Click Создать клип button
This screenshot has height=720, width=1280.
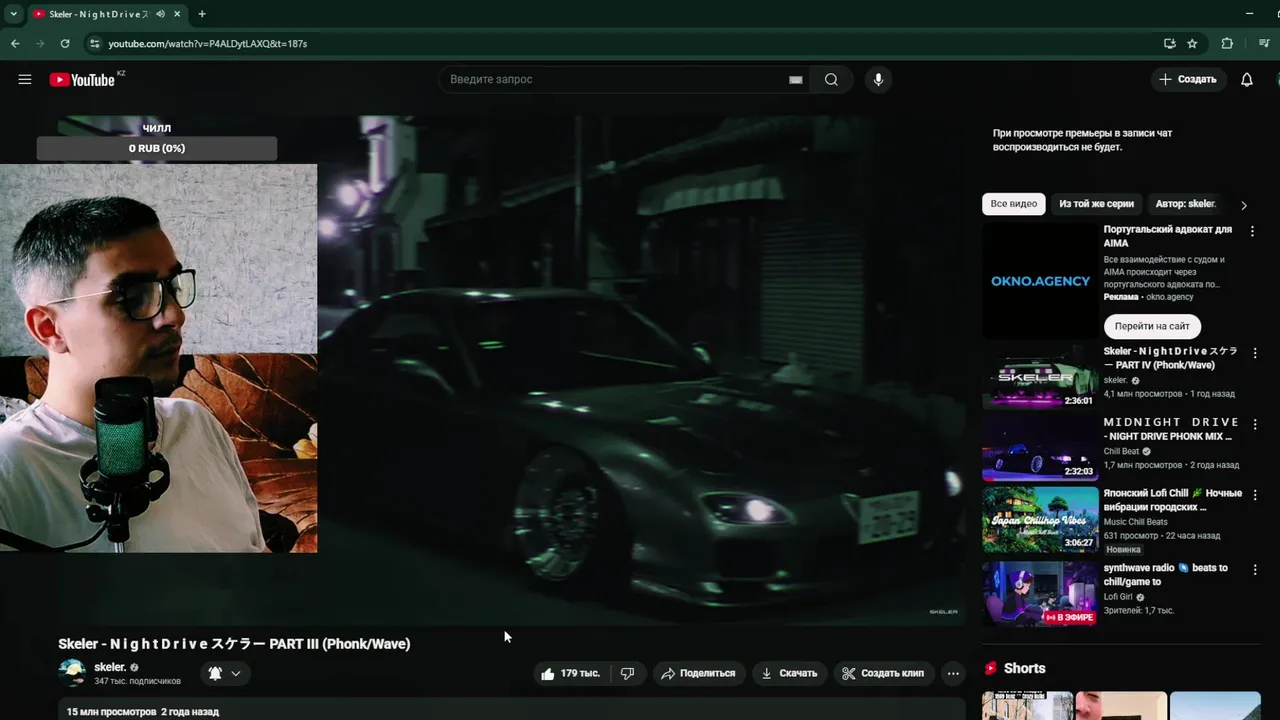[883, 673]
